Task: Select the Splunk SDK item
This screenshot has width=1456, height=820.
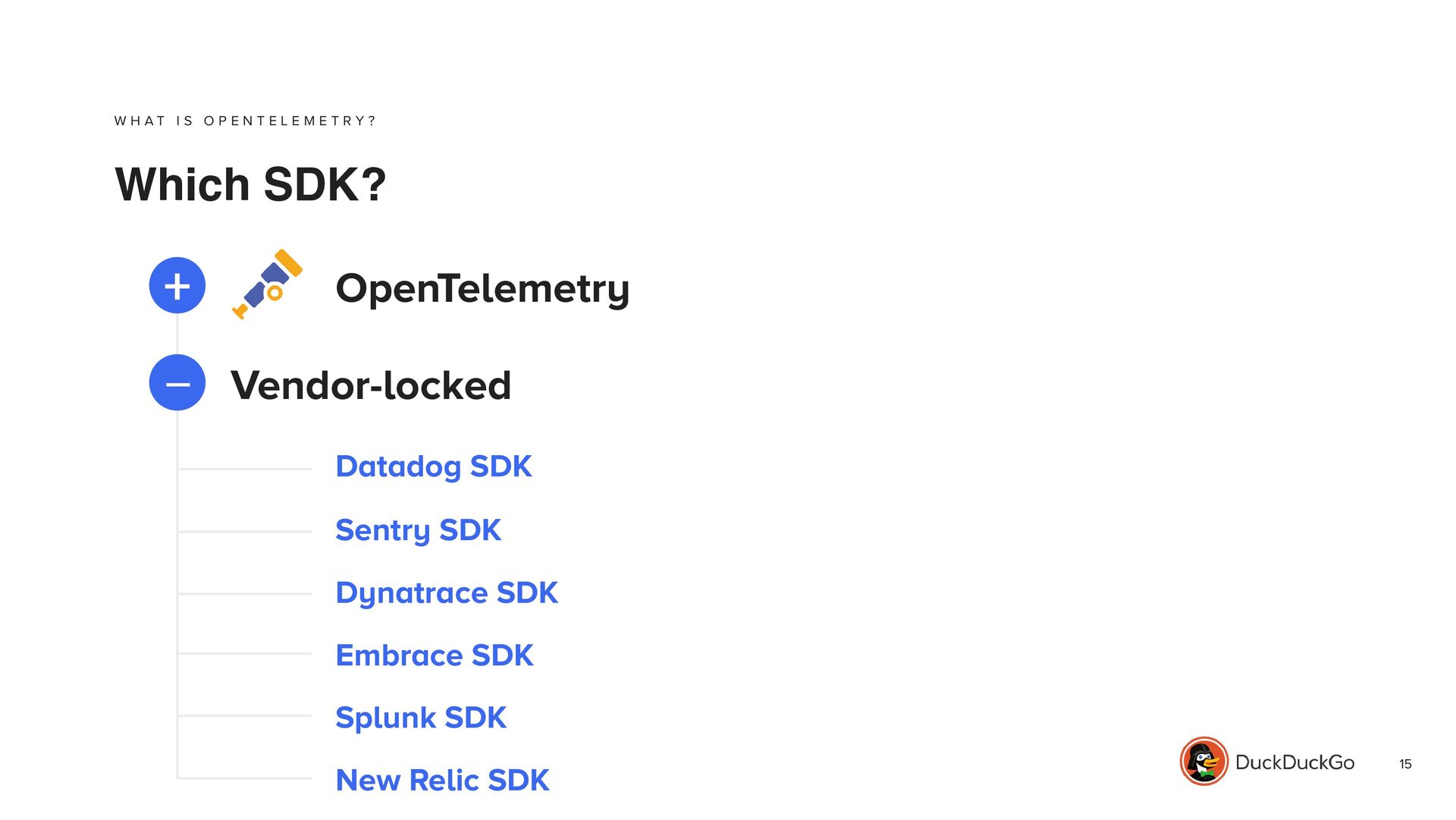Action: [421, 718]
